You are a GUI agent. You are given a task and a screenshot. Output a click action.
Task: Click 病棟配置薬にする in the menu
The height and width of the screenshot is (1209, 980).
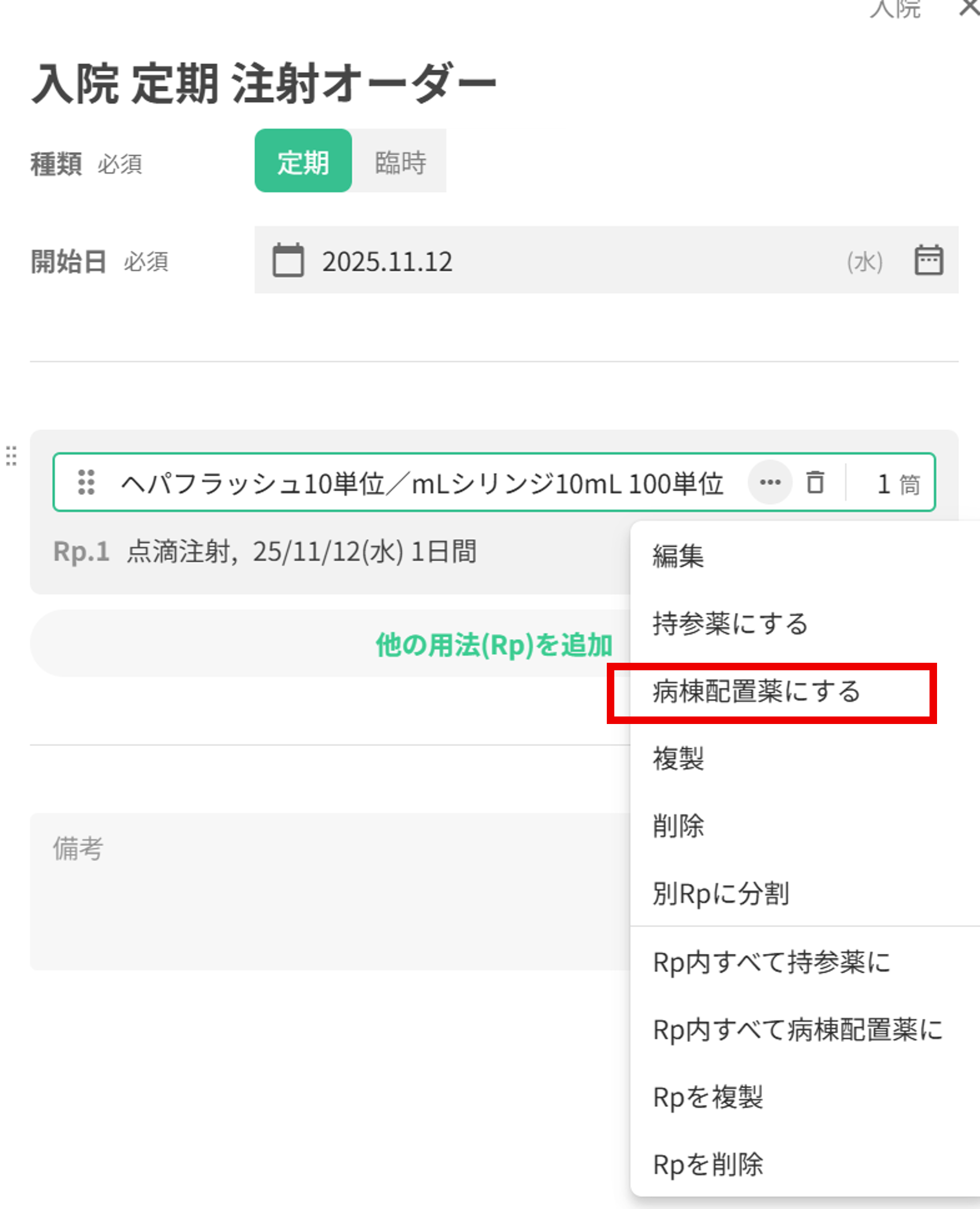point(757,691)
